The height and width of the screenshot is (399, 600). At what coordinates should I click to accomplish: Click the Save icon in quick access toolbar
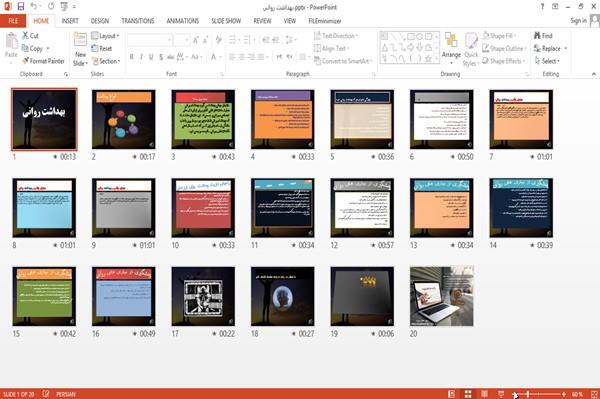(21, 6)
